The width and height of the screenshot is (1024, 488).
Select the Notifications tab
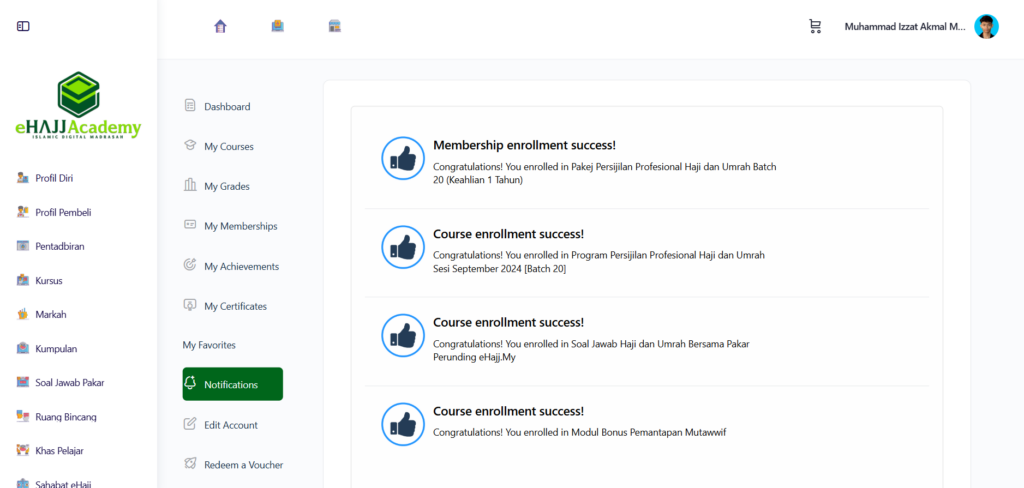232,384
